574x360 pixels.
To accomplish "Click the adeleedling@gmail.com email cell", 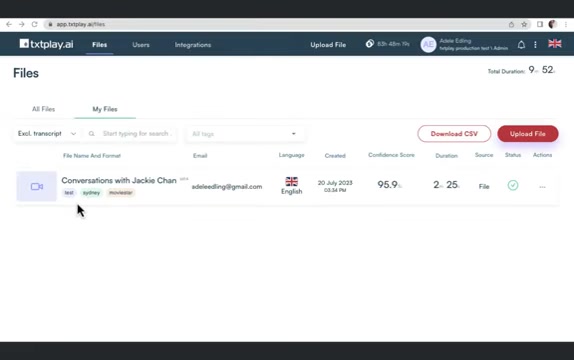I will tap(227, 187).
